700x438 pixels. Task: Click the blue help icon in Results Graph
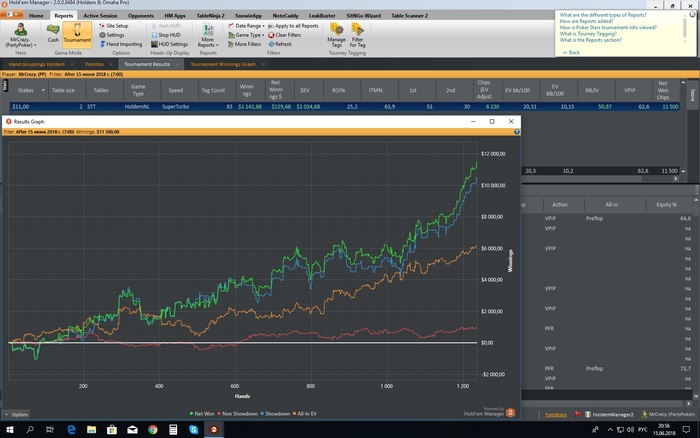pyautogui.click(x=517, y=132)
